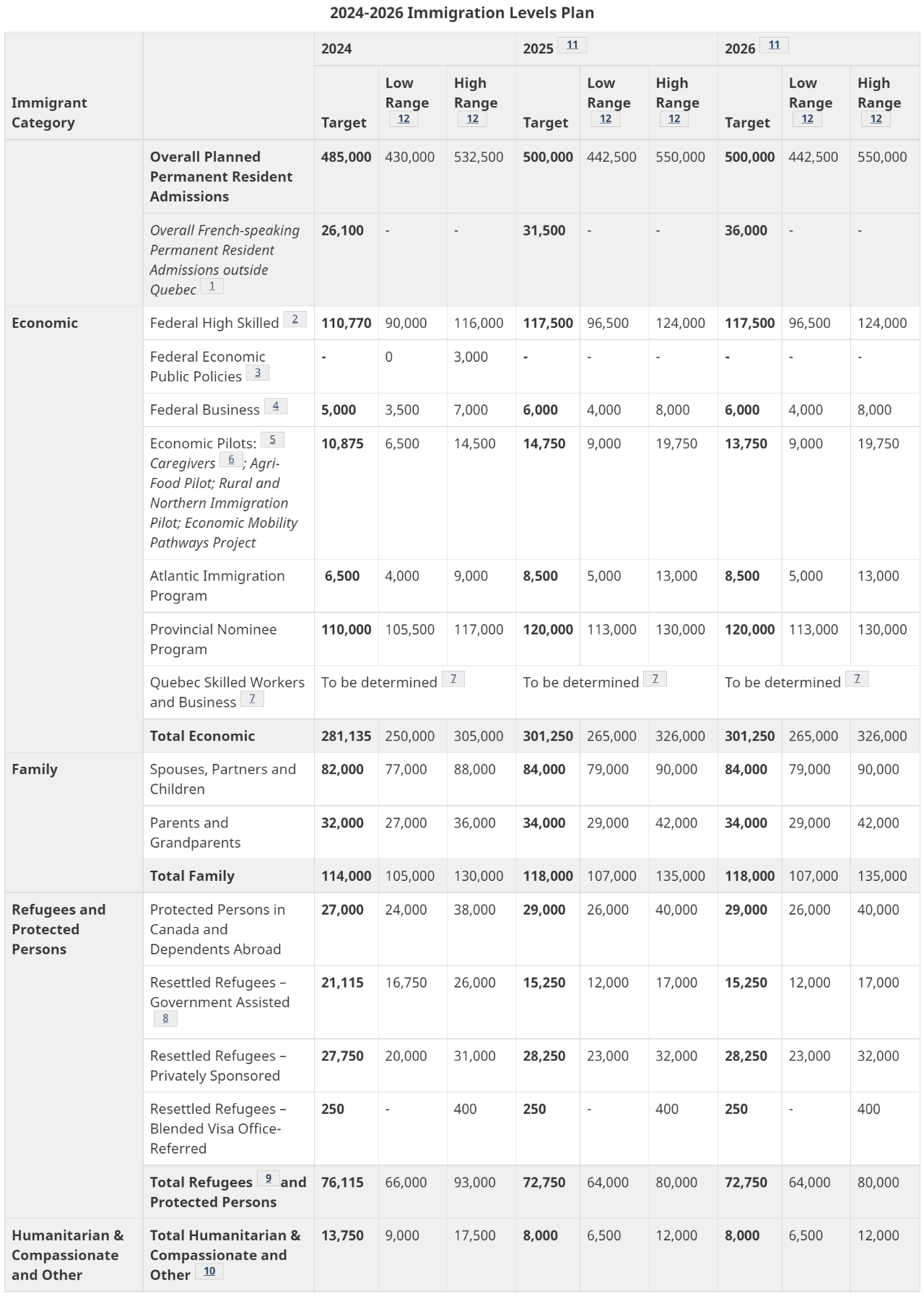Click footnote 8 under Government Assisted refugees
Viewport: 924px width, 1296px height.
[165, 1019]
